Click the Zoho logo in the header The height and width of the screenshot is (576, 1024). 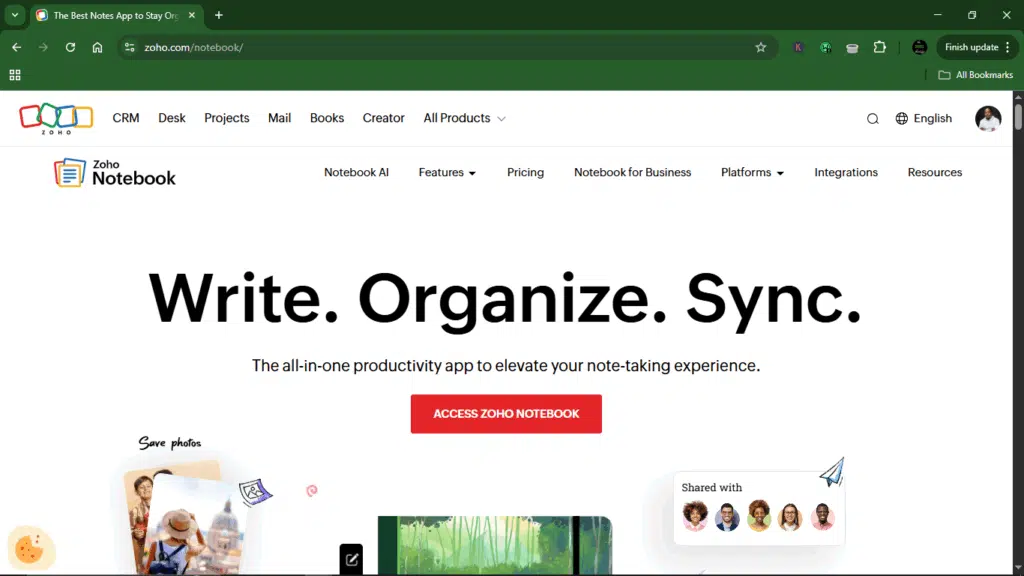(x=56, y=119)
